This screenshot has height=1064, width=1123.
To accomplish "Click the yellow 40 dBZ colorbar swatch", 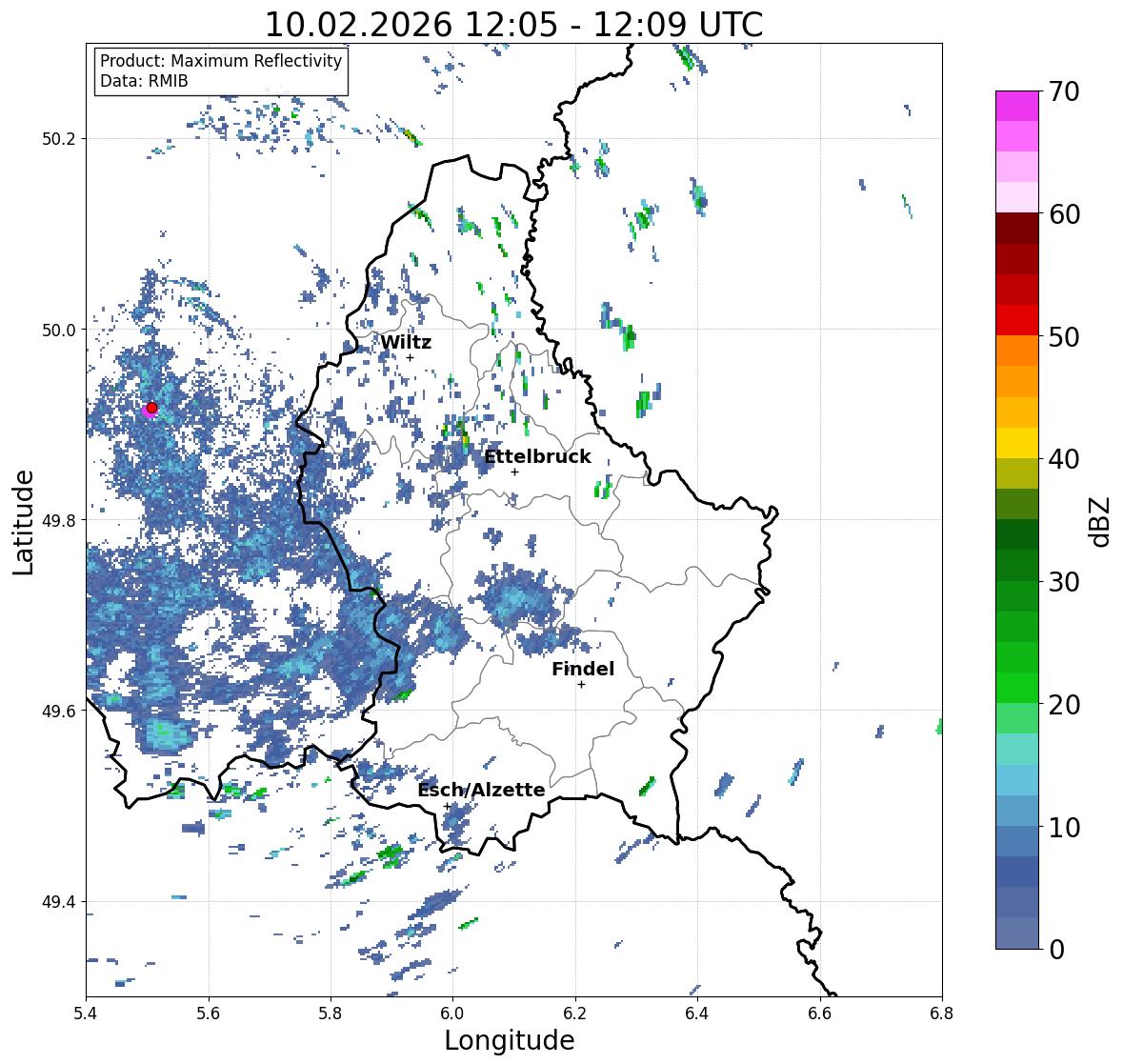I will [1017, 443].
